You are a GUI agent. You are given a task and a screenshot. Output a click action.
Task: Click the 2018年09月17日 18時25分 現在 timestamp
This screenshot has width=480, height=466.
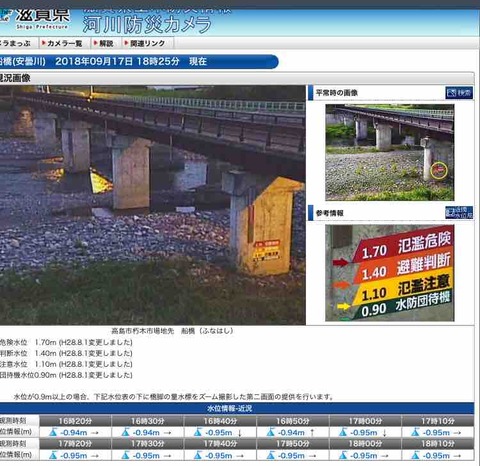point(131,61)
